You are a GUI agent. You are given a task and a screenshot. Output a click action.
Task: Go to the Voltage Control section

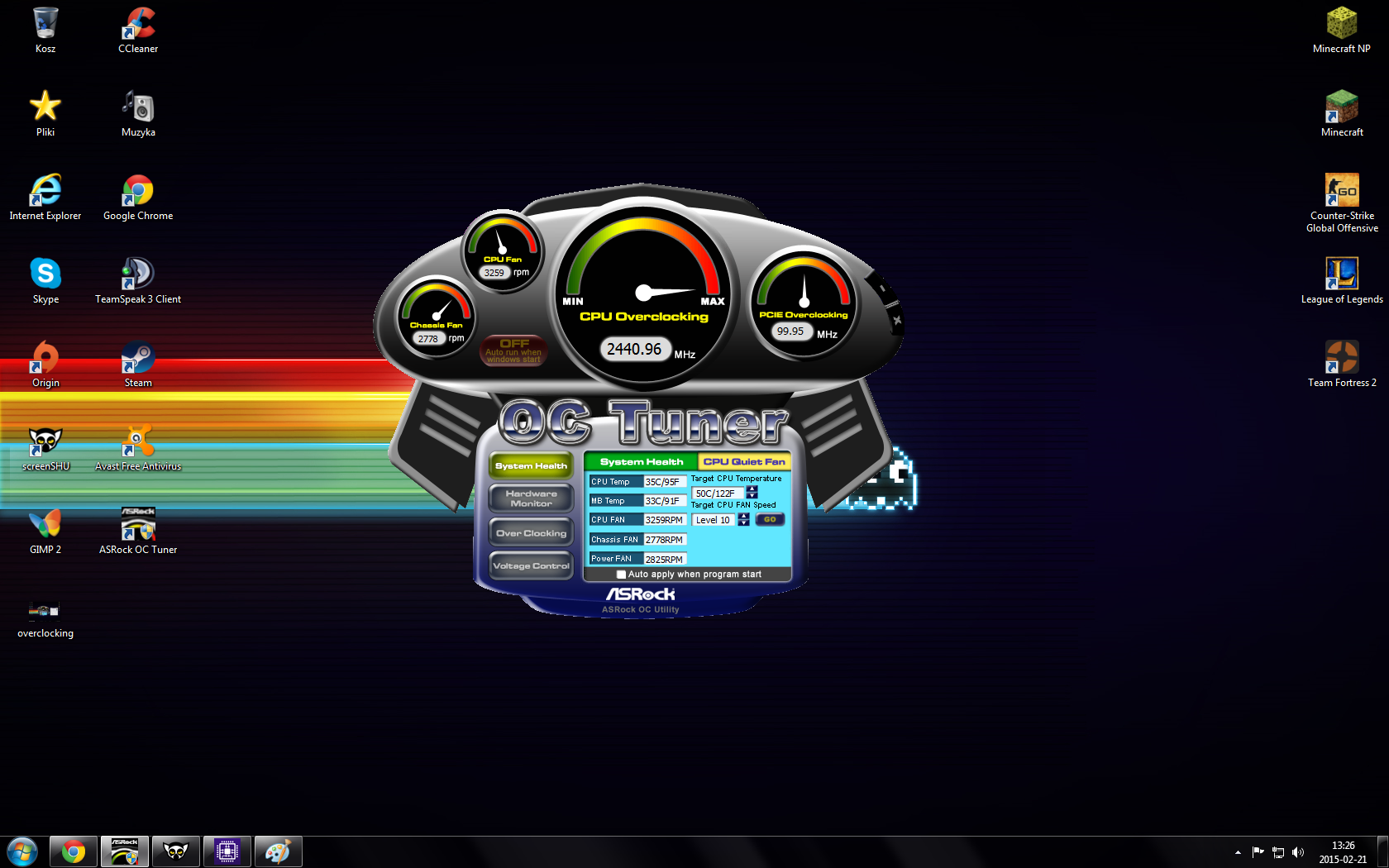click(531, 566)
